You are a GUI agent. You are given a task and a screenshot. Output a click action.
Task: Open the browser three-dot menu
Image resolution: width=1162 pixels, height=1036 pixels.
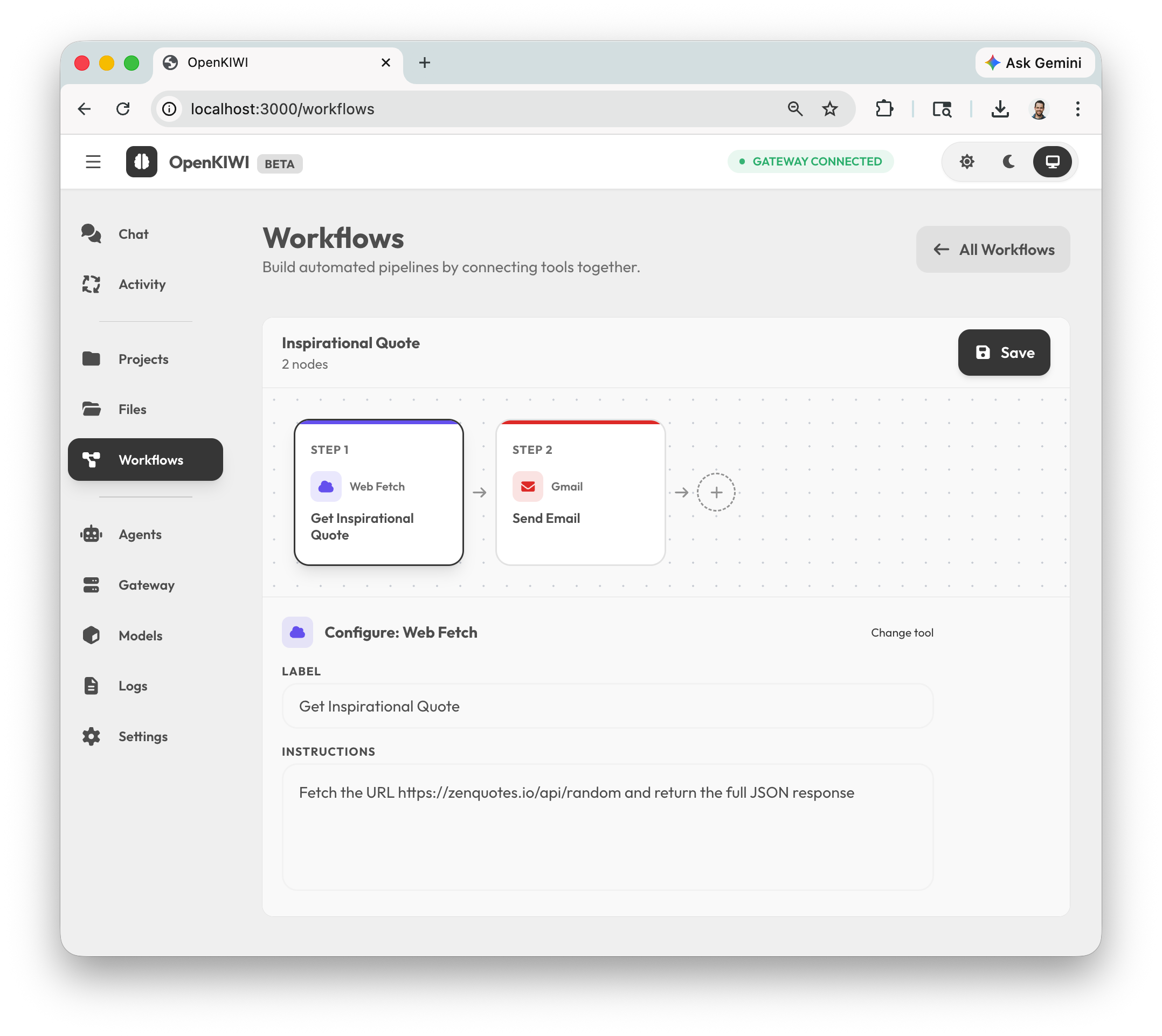click(x=1077, y=109)
